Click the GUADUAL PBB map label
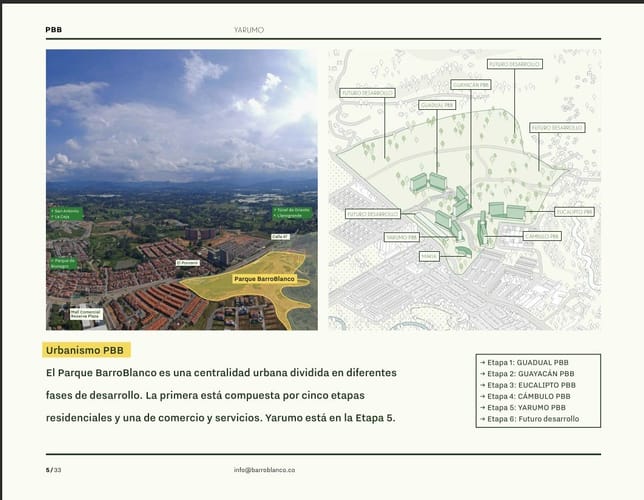Screen dimensions: 644x500 (437, 105)
